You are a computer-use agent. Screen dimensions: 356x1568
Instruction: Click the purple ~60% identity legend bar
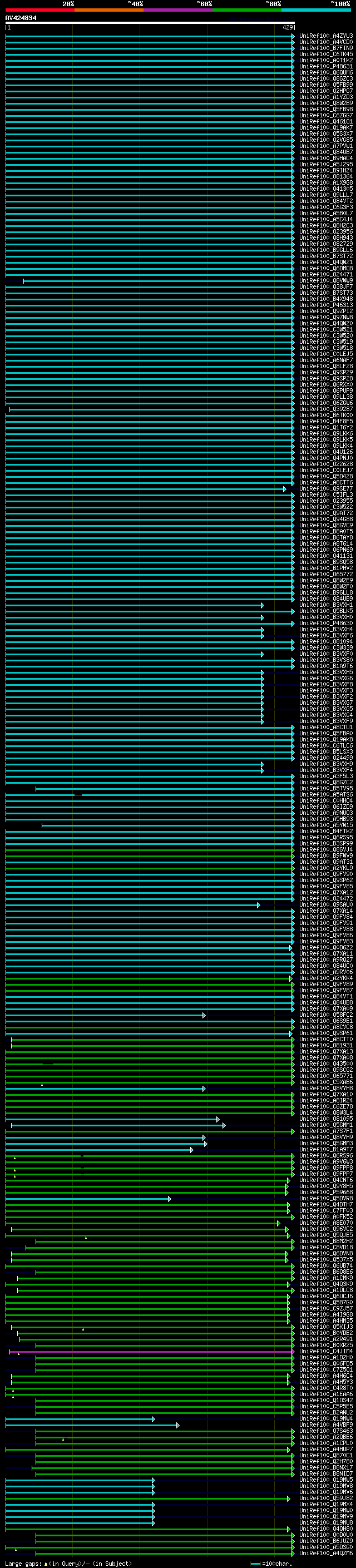click(177, 10)
